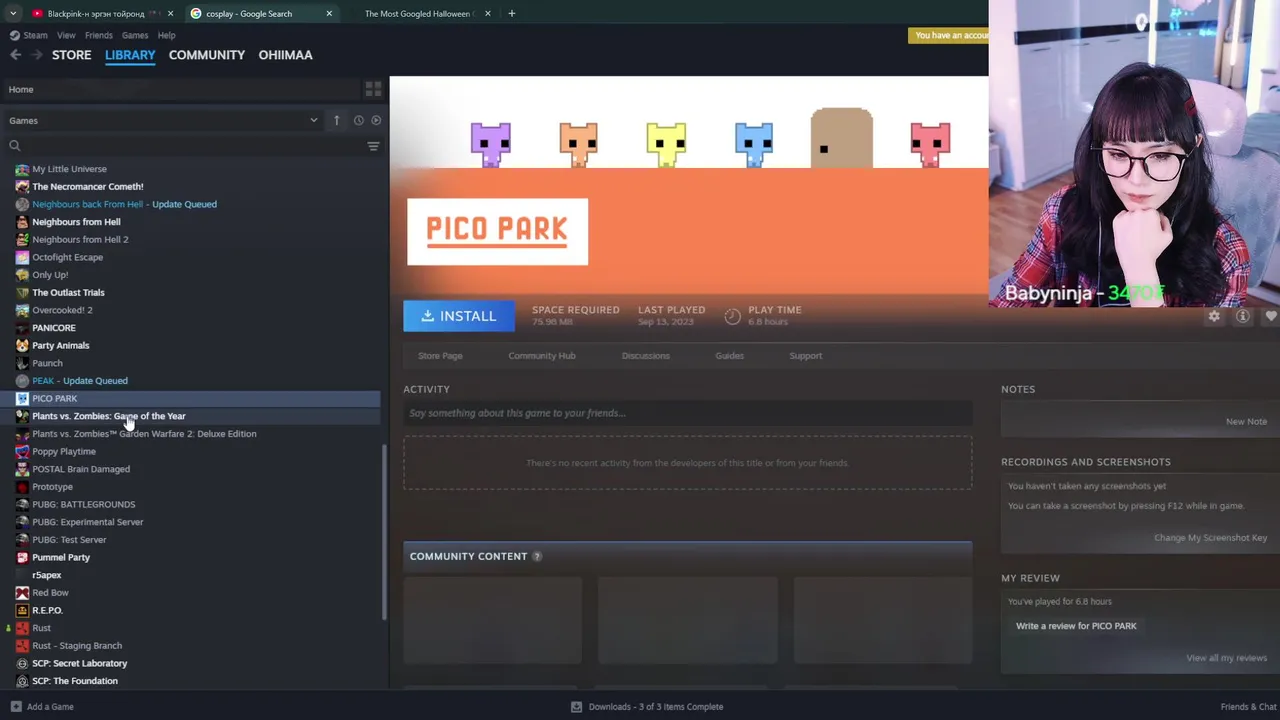Open the OHIIMAA profile section
1280x720 pixels.
point(286,55)
